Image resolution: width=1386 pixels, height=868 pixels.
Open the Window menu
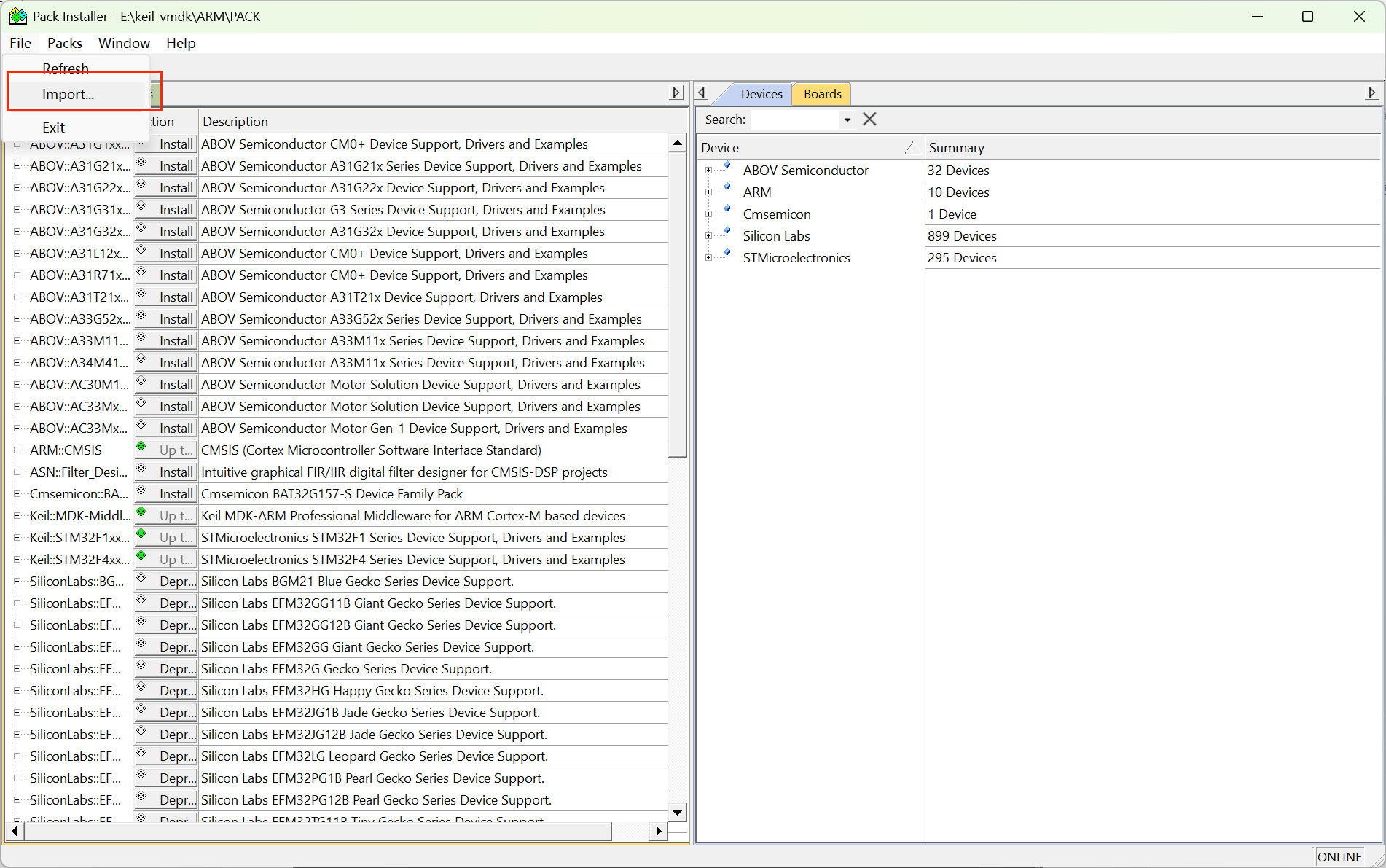124,43
